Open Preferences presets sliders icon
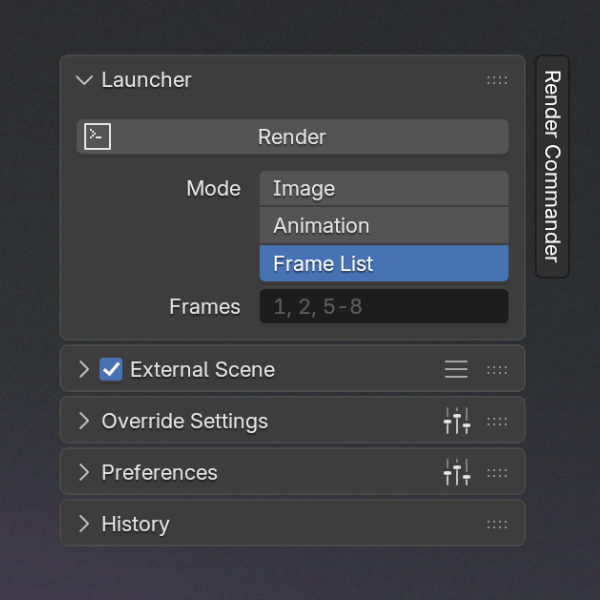This screenshot has width=600, height=600. coord(456,472)
